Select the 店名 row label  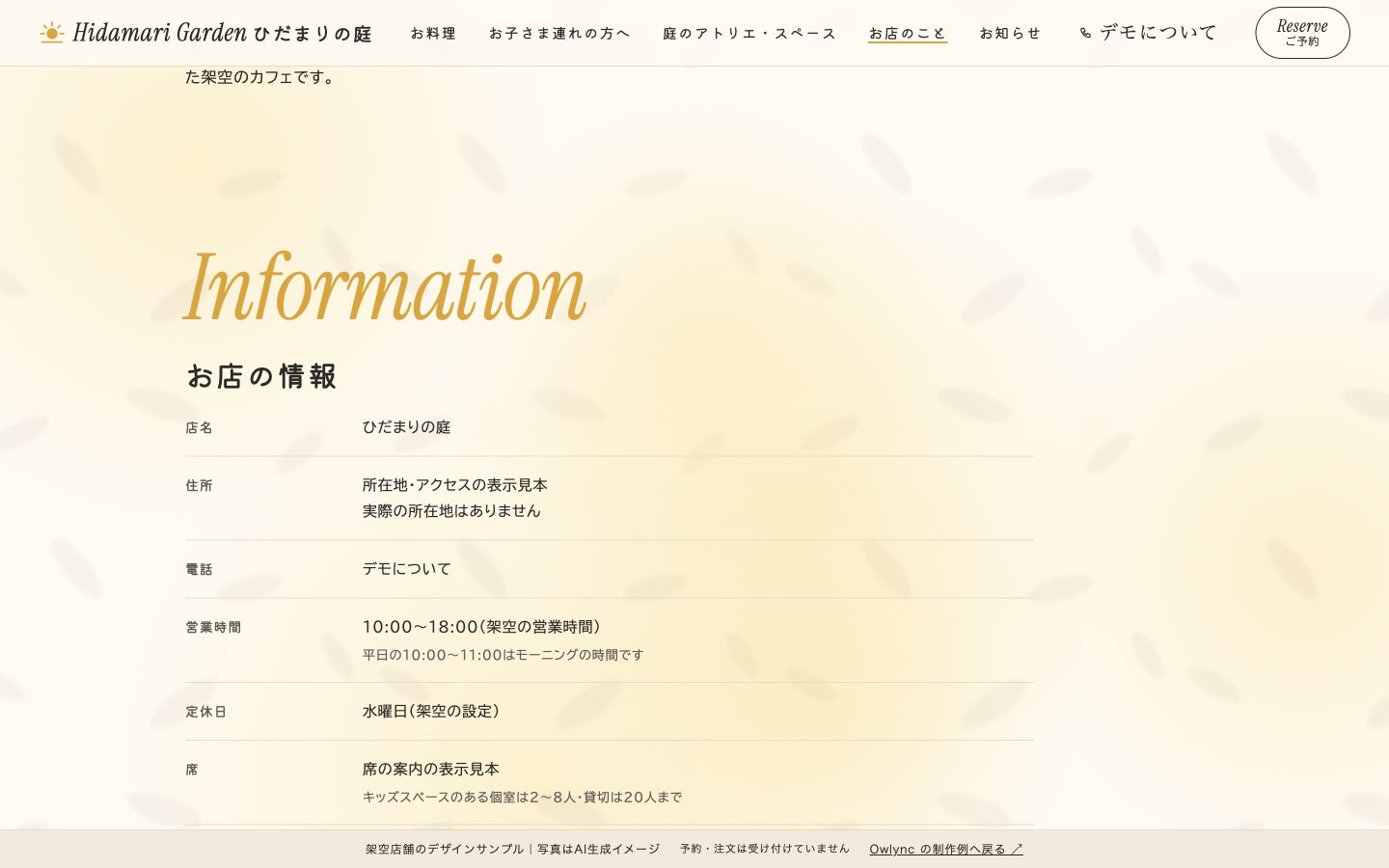point(200,428)
